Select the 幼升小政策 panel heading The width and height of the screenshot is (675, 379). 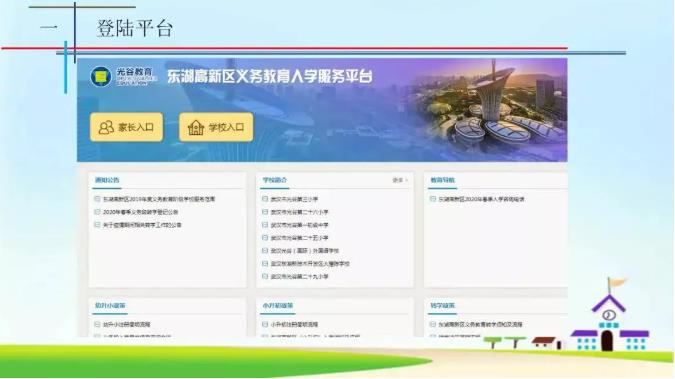pyautogui.click(x=110, y=305)
